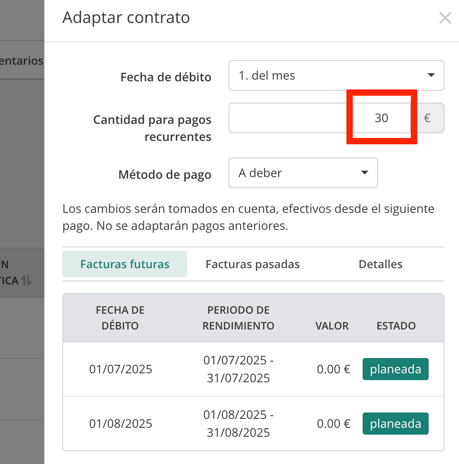Click the Fecha de débito column header
The width and height of the screenshot is (459, 464).
pos(120,318)
